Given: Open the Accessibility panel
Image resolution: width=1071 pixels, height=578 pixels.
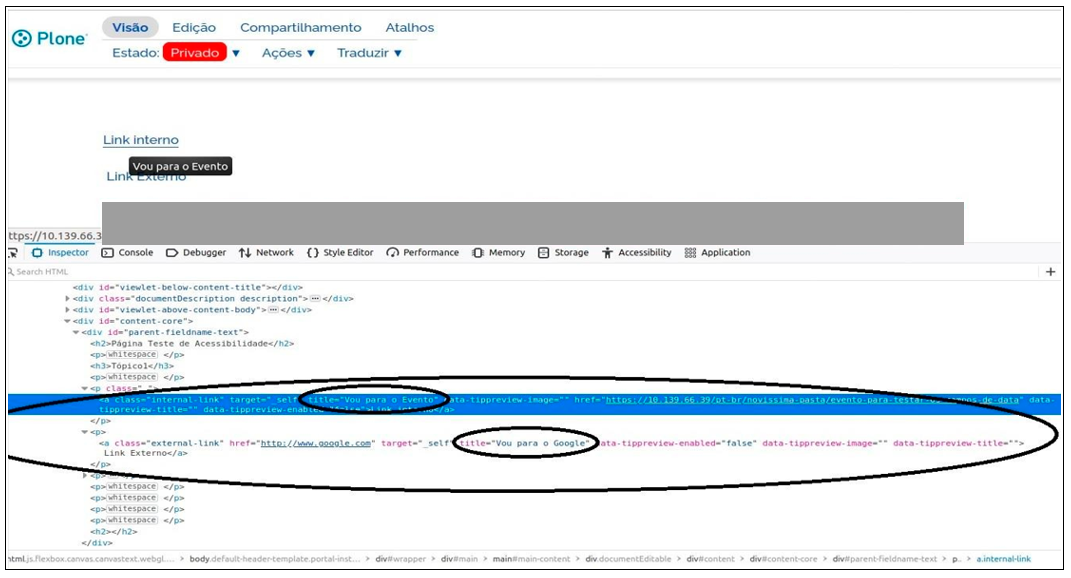Looking at the screenshot, I should point(636,253).
